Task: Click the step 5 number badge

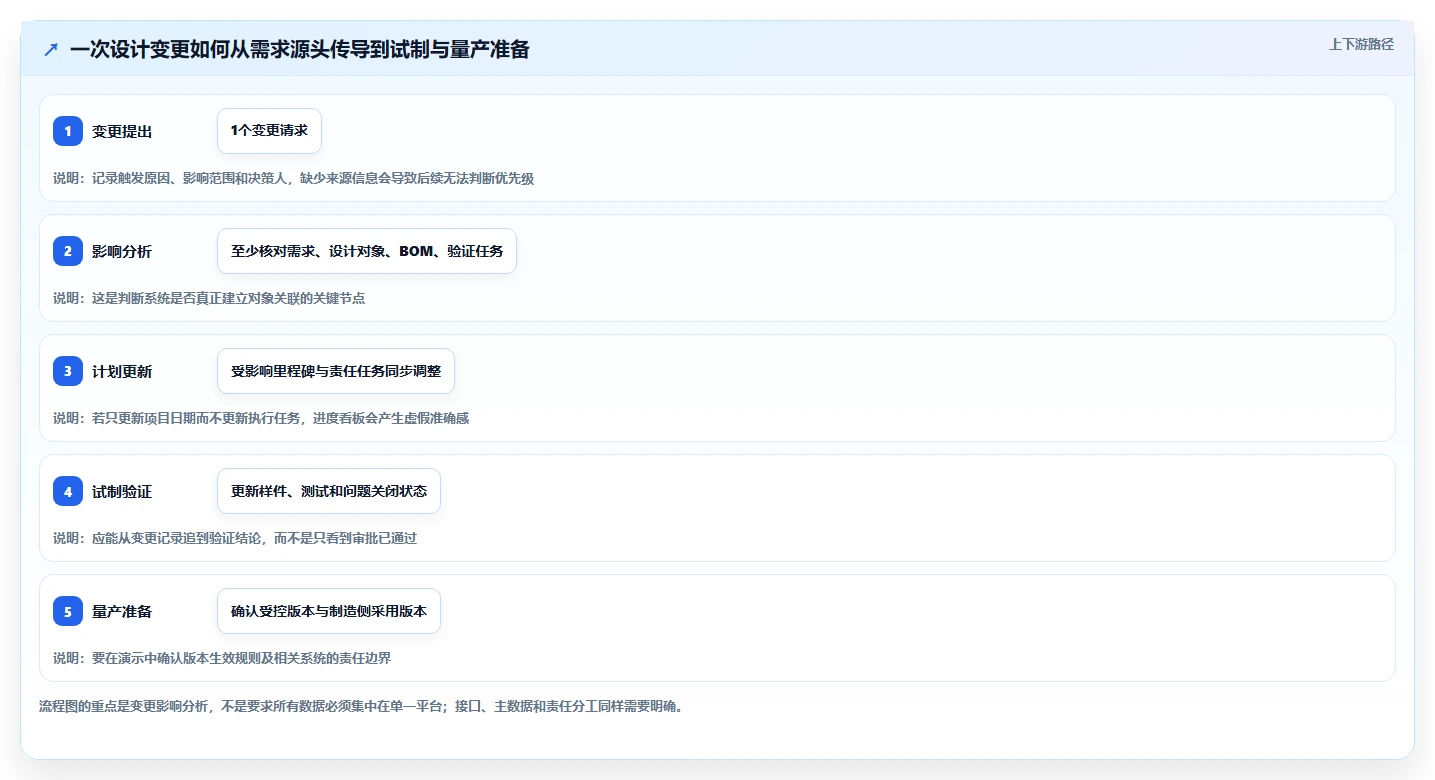Action: pyautogui.click(x=68, y=611)
